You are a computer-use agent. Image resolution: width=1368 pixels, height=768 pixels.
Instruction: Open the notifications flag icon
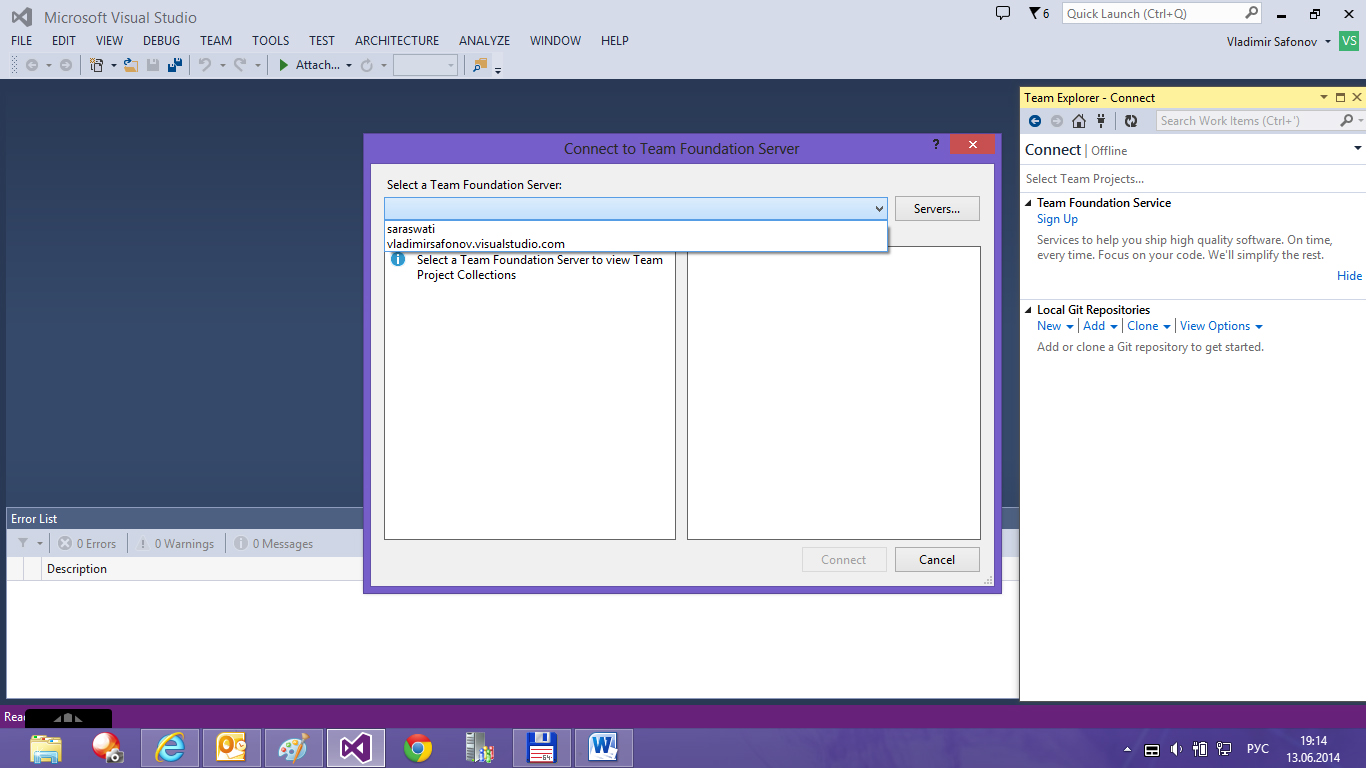pos(1034,13)
